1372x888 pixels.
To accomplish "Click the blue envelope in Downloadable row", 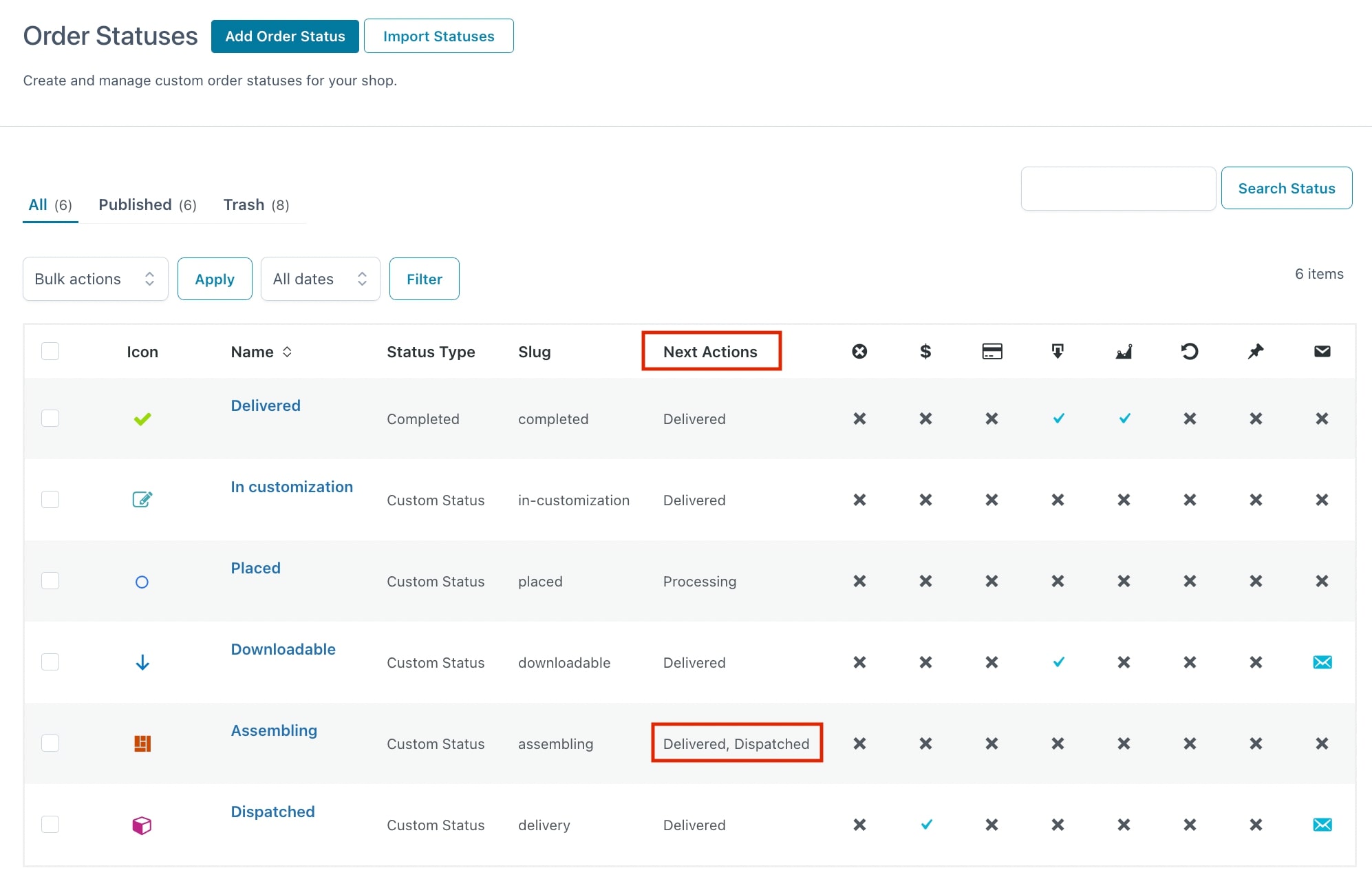I will click(x=1322, y=662).
